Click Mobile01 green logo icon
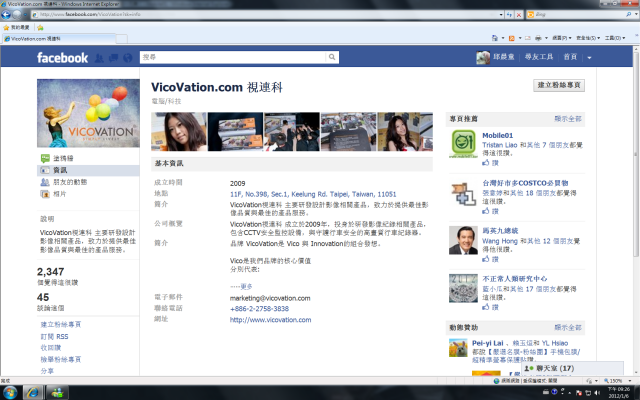The image size is (640, 400). [x=463, y=143]
